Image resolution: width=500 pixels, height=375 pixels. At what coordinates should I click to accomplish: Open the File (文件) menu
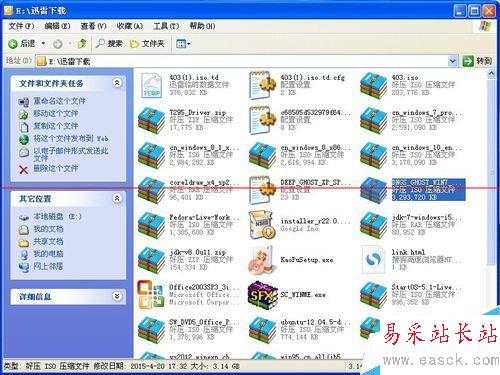click(21, 26)
